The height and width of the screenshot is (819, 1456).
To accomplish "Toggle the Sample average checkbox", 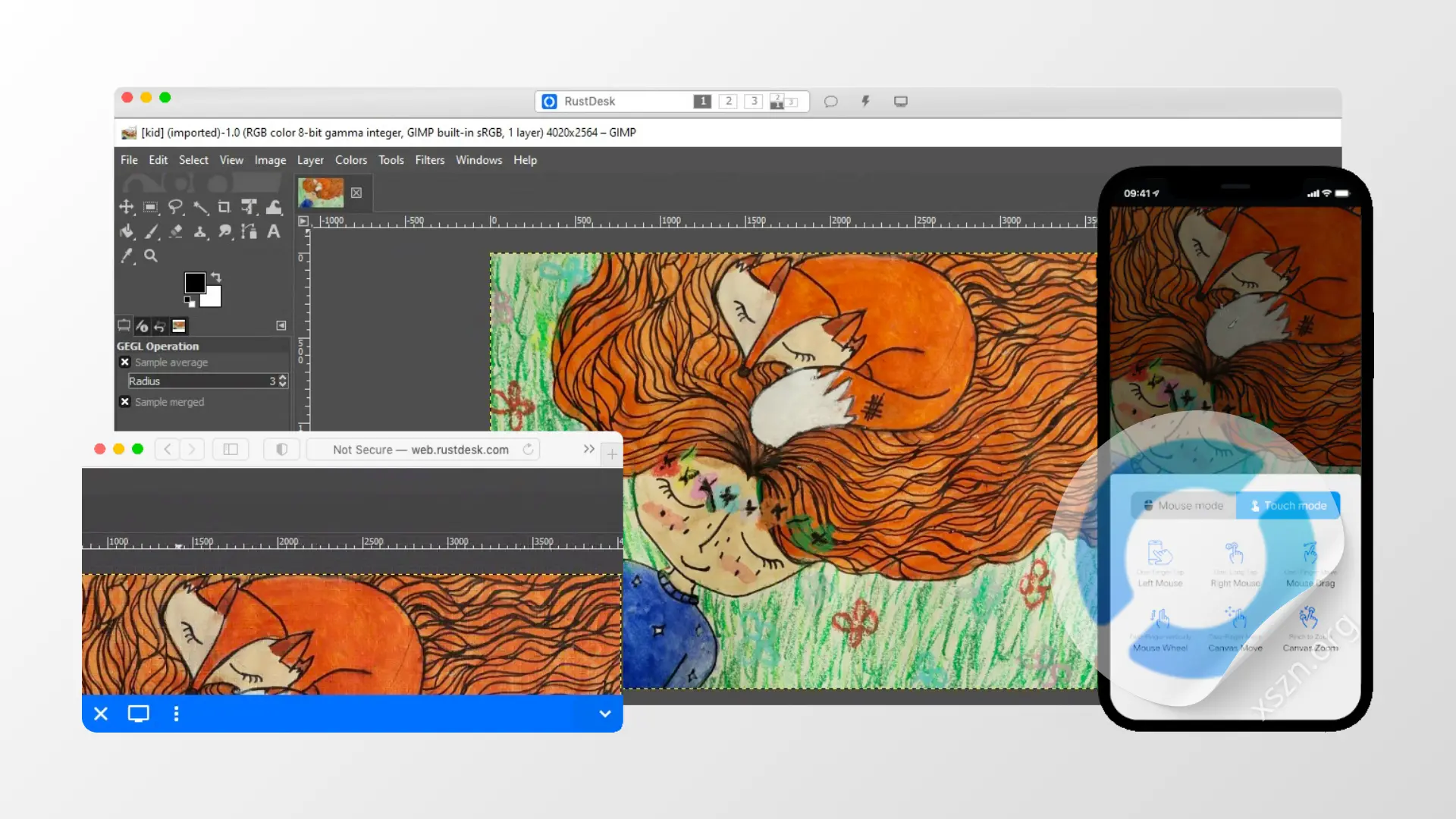I will coord(125,362).
